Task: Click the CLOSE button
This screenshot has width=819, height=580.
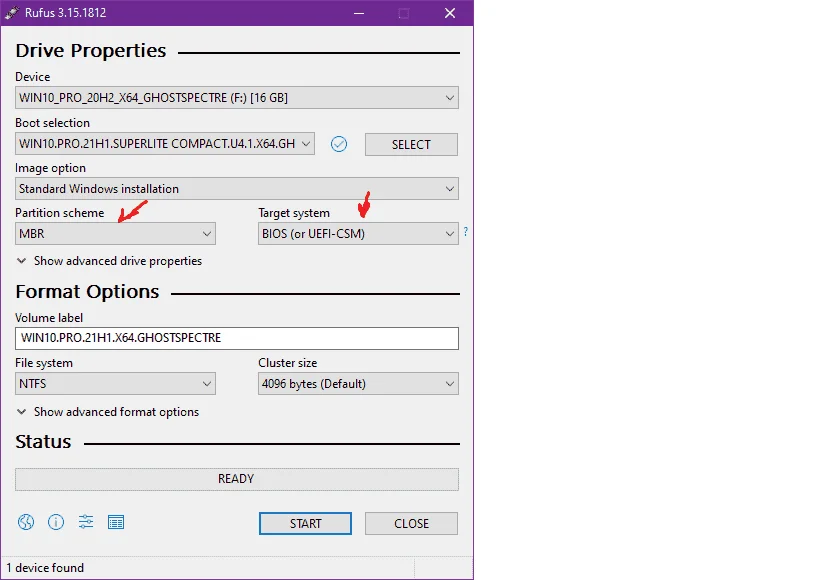Action: pos(411,524)
